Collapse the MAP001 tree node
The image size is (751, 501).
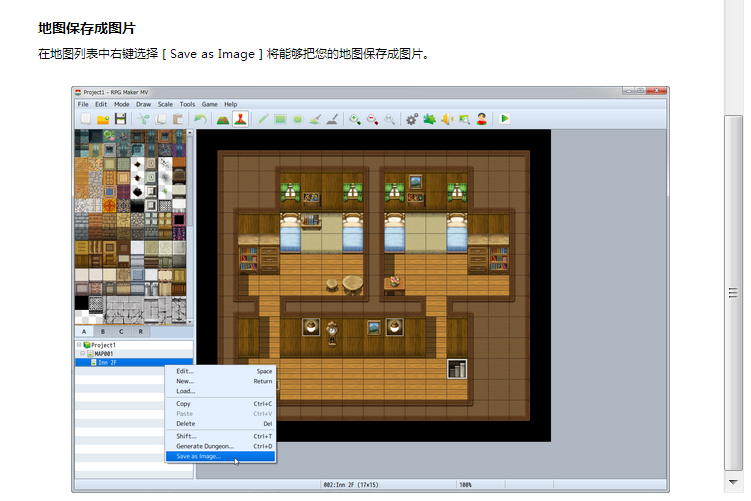pyautogui.click(x=83, y=353)
